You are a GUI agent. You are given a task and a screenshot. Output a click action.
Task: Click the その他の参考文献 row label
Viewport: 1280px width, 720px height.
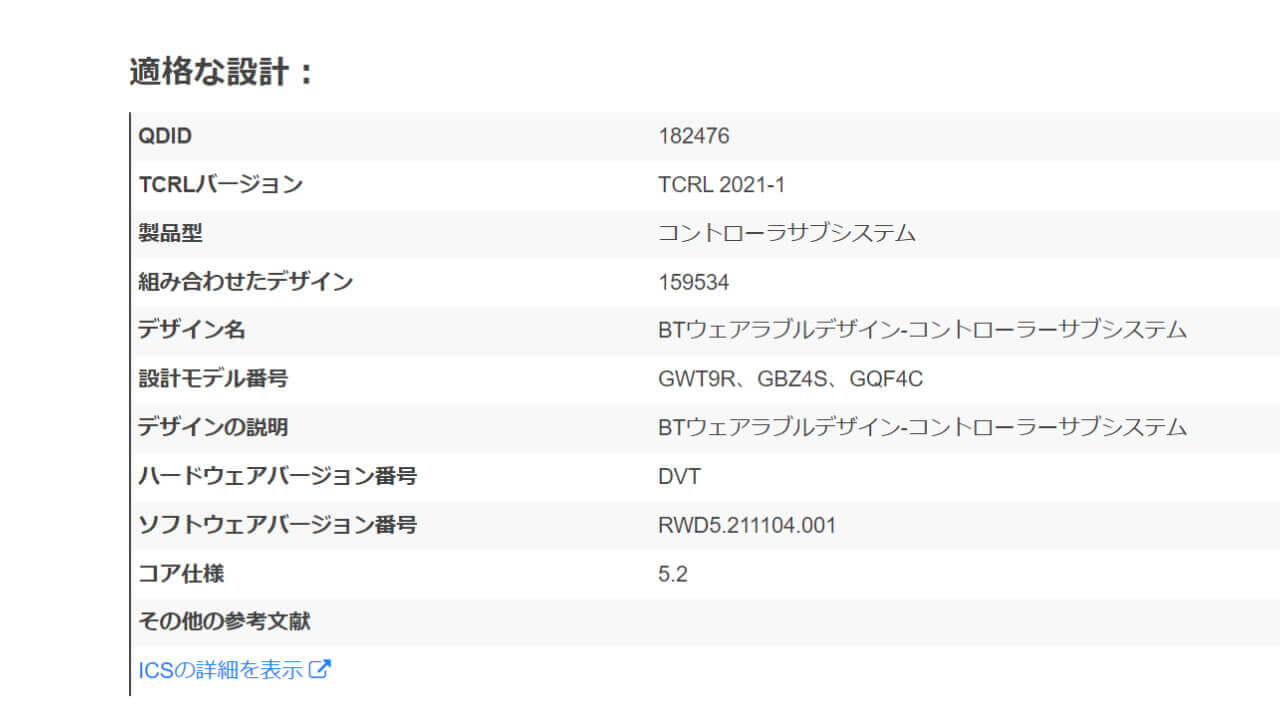(x=224, y=622)
